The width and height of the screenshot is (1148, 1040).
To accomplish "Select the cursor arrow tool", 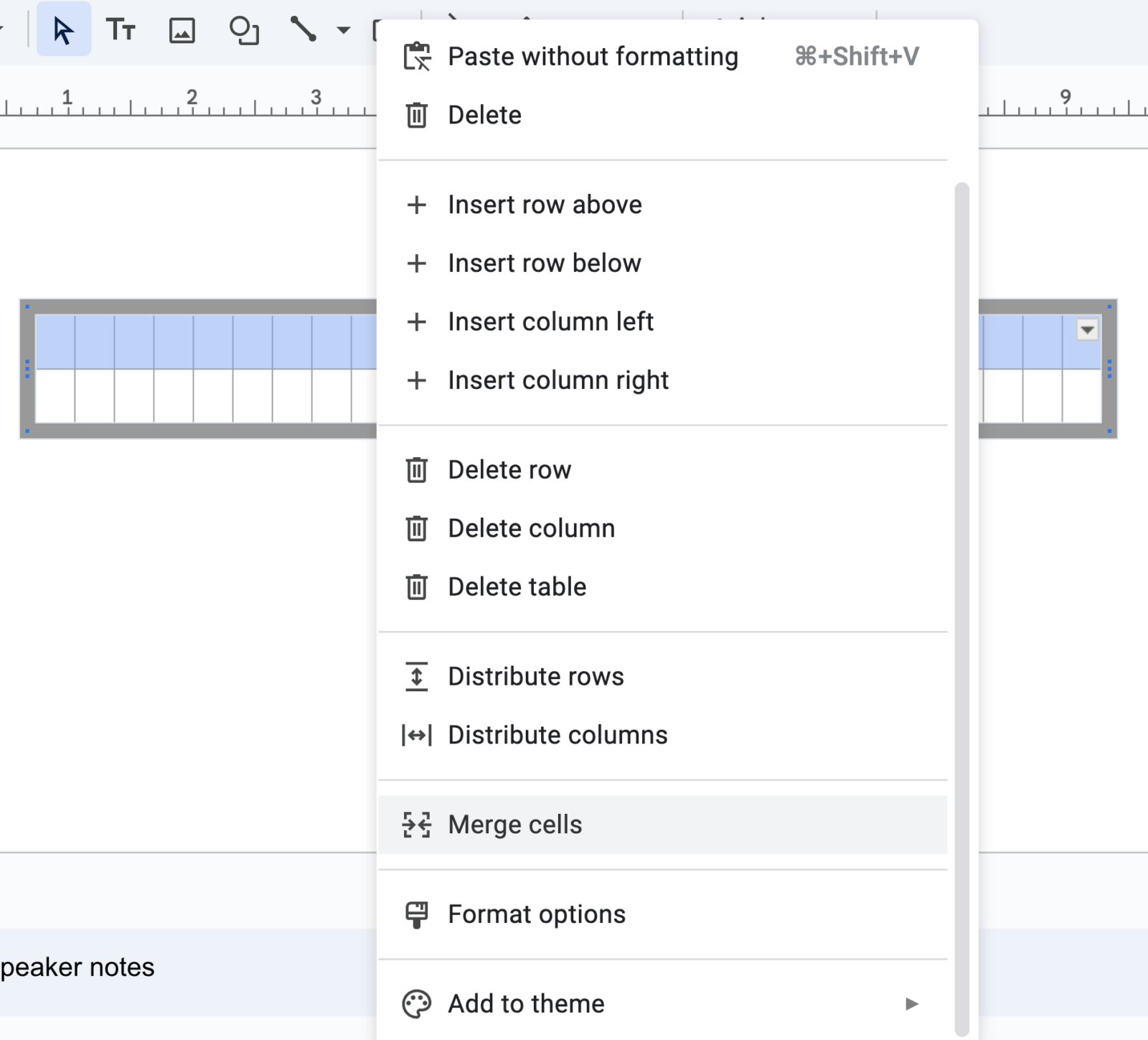I will pyautogui.click(x=63, y=30).
